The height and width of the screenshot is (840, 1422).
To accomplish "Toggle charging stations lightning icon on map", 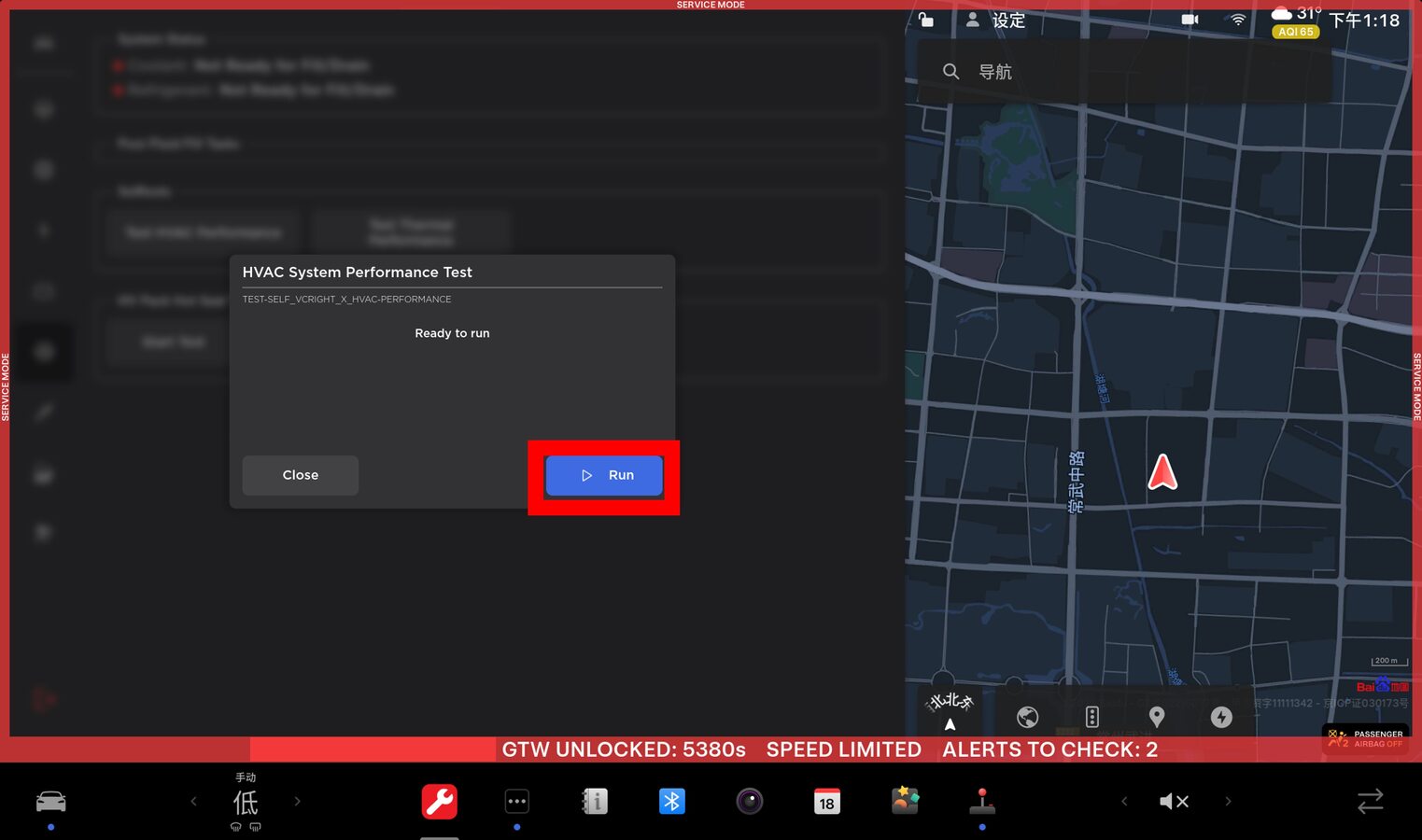I will [x=1221, y=717].
